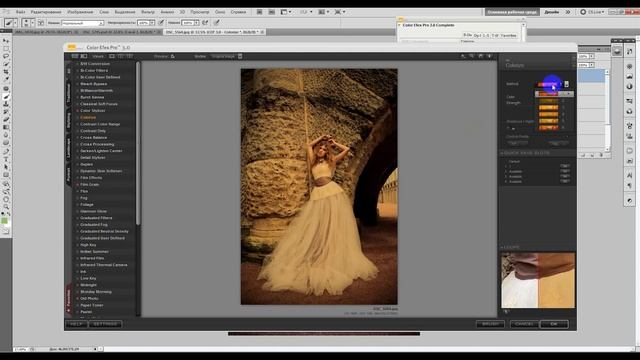Open Layers panel opacity dropdown

click(x=592, y=56)
